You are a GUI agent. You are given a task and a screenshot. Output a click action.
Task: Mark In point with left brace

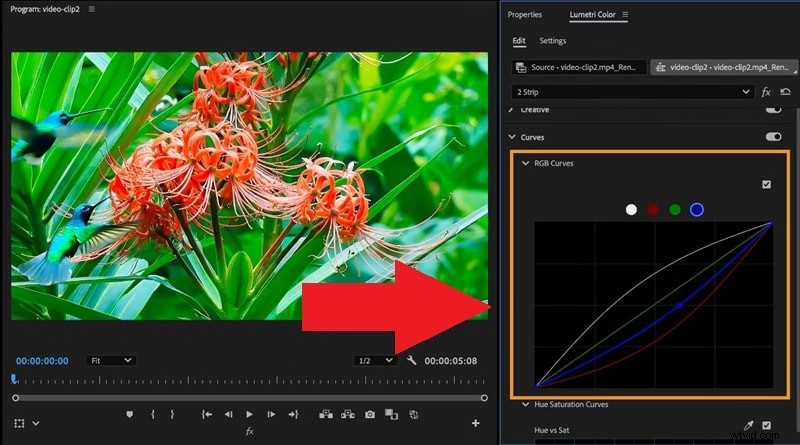coord(153,414)
